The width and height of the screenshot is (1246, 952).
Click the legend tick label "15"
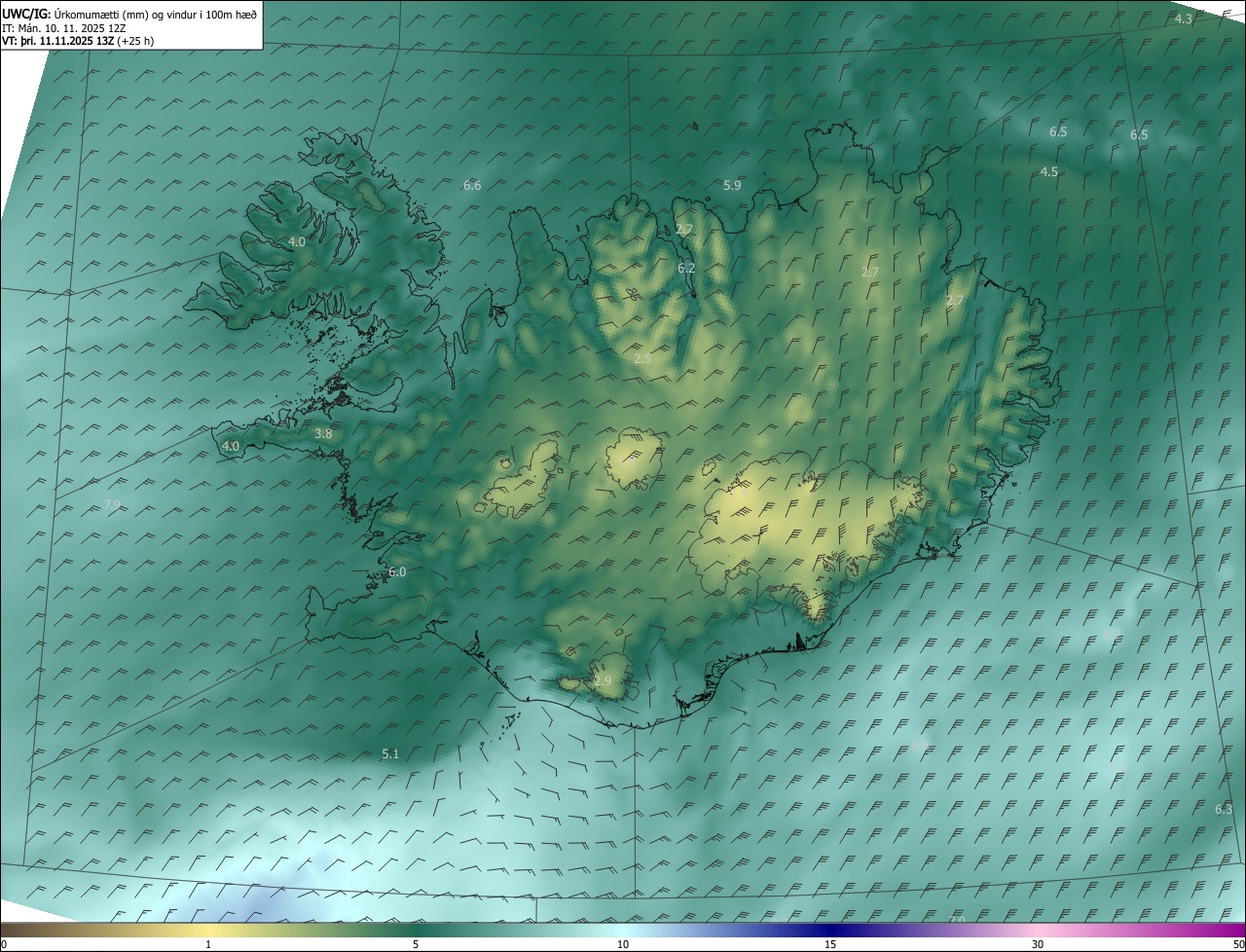[830, 944]
